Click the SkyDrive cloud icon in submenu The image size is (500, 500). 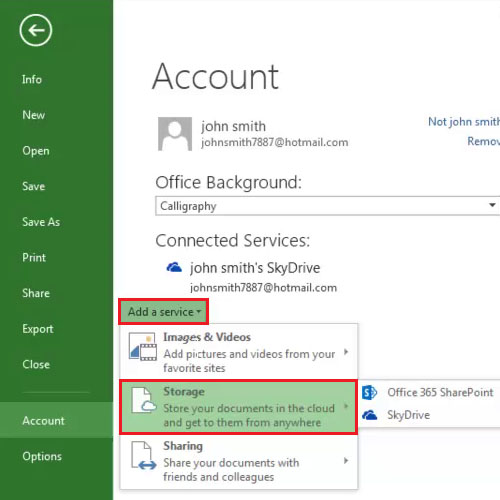tap(369, 415)
